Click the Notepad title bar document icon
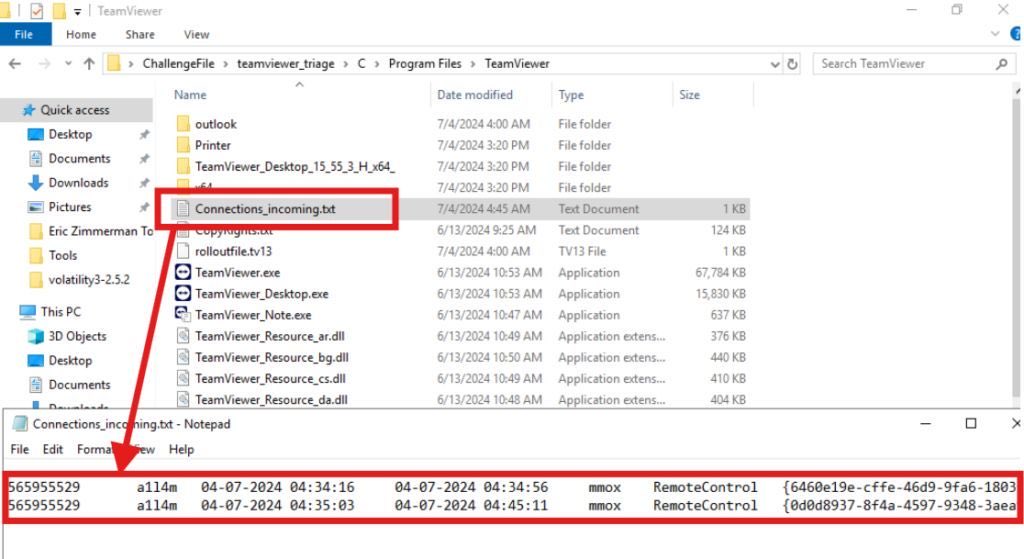Image resolution: width=1024 pixels, height=559 pixels. (x=20, y=424)
